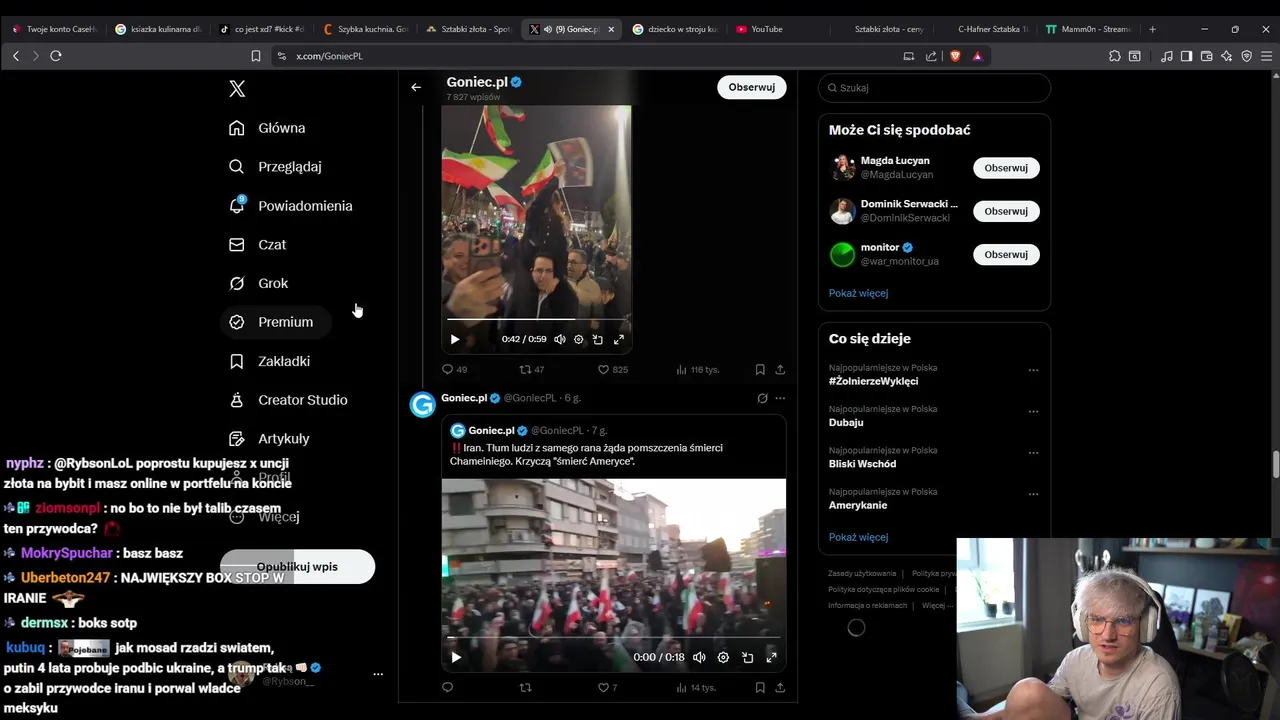Mute the first video at 0:42
The height and width of the screenshot is (720, 1280).
pos(559,340)
